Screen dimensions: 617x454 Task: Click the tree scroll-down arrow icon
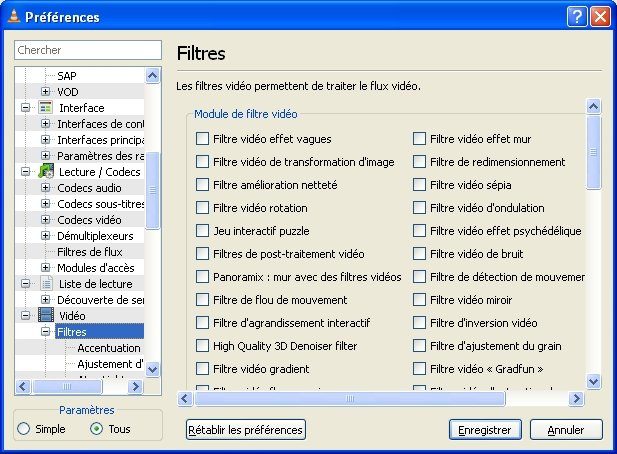[152, 369]
